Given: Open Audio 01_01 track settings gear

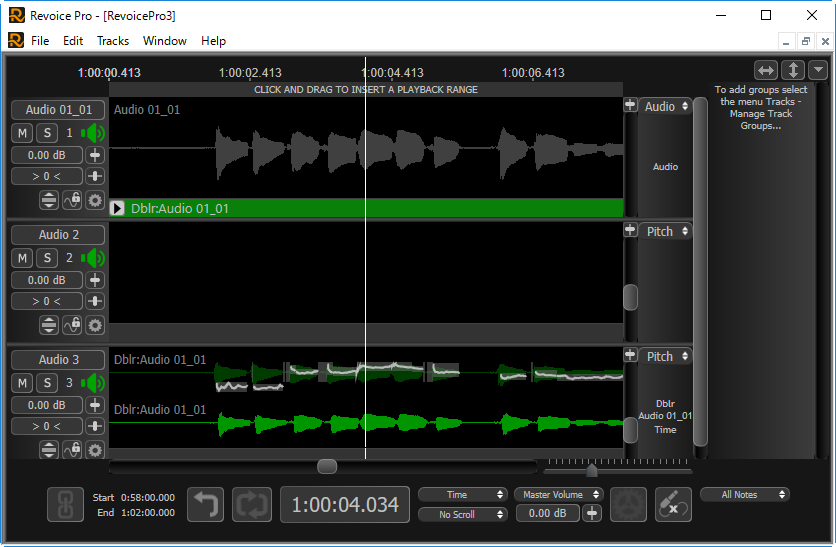Looking at the screenshot, I should pos(95,200).
